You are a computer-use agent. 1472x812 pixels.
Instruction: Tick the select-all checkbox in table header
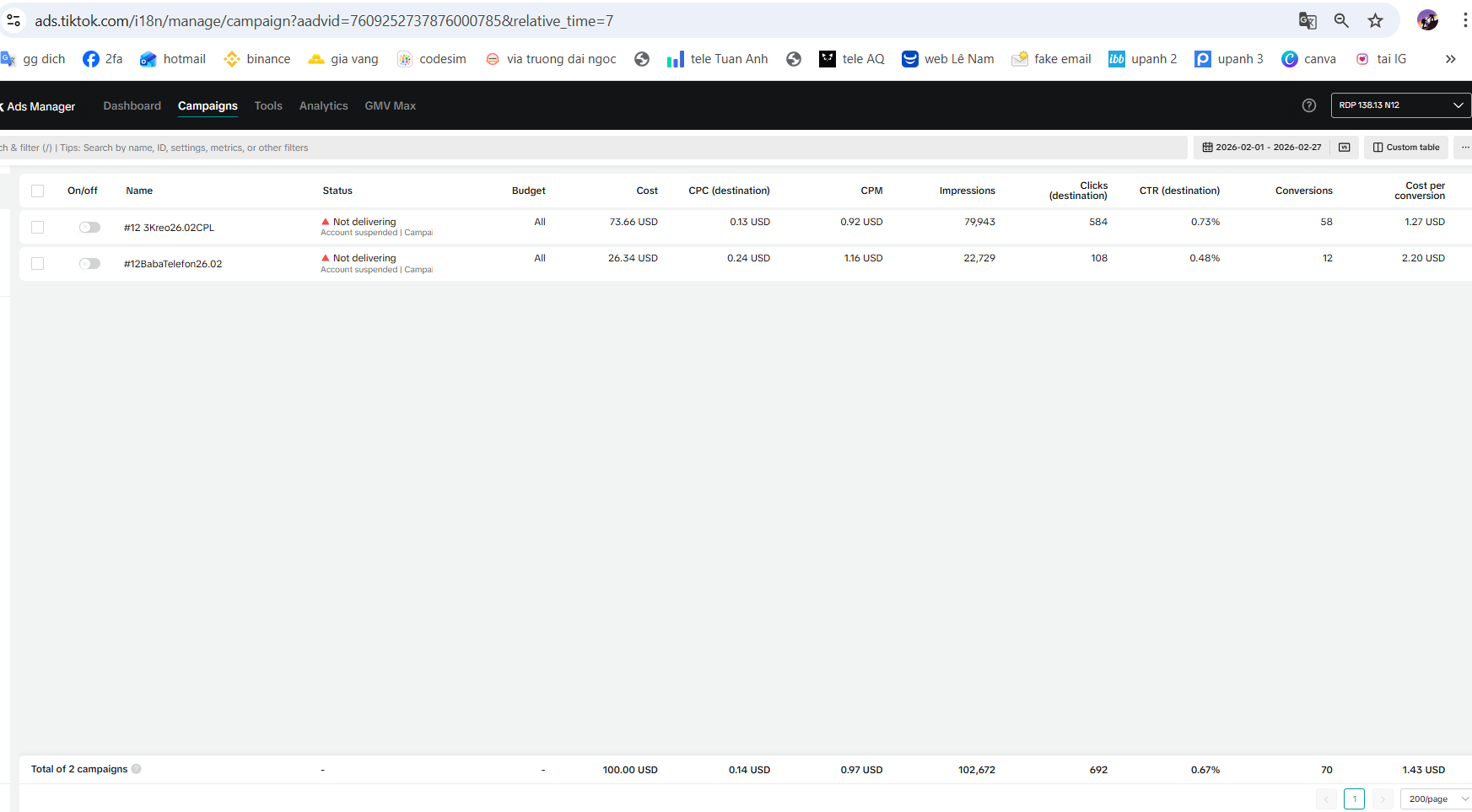pyautogui.click(x=38, y=191)
